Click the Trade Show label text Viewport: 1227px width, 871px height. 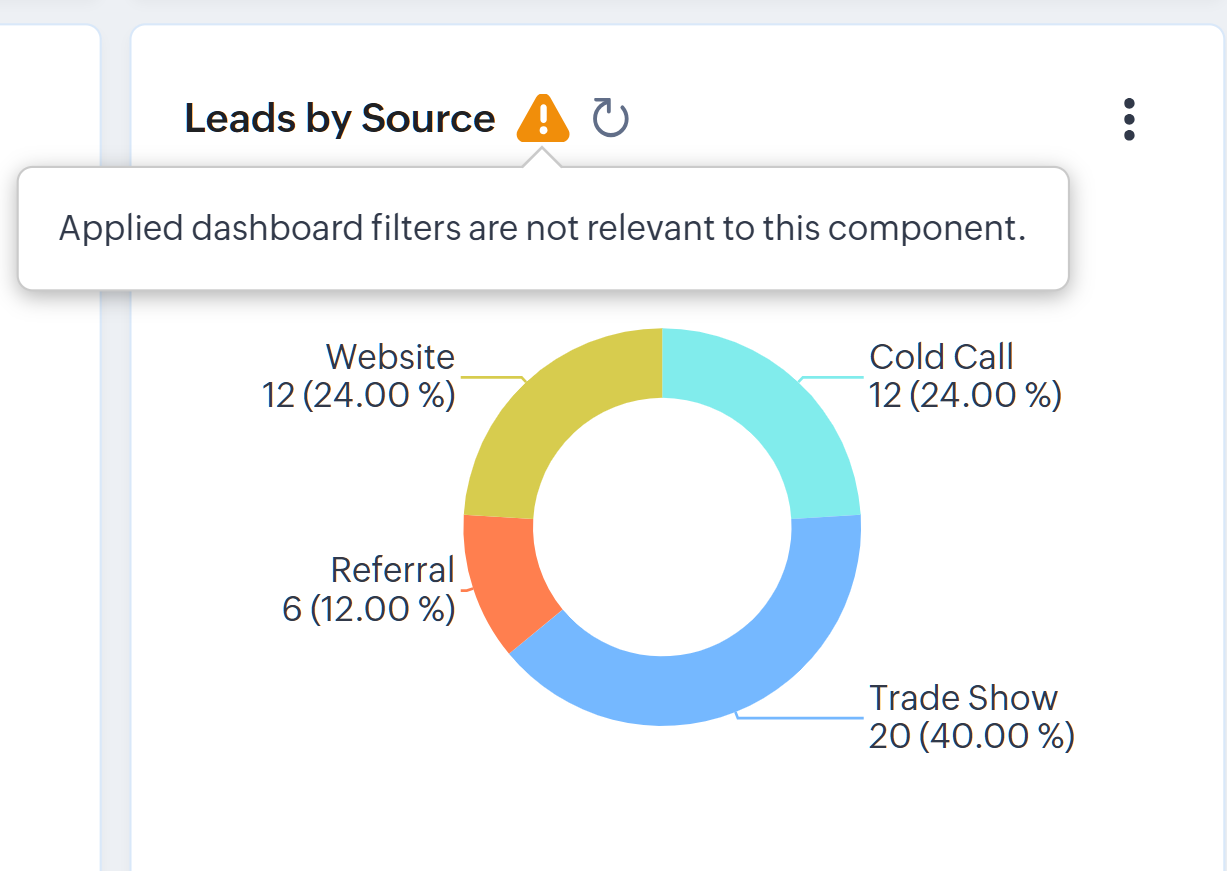coord(963,698)
